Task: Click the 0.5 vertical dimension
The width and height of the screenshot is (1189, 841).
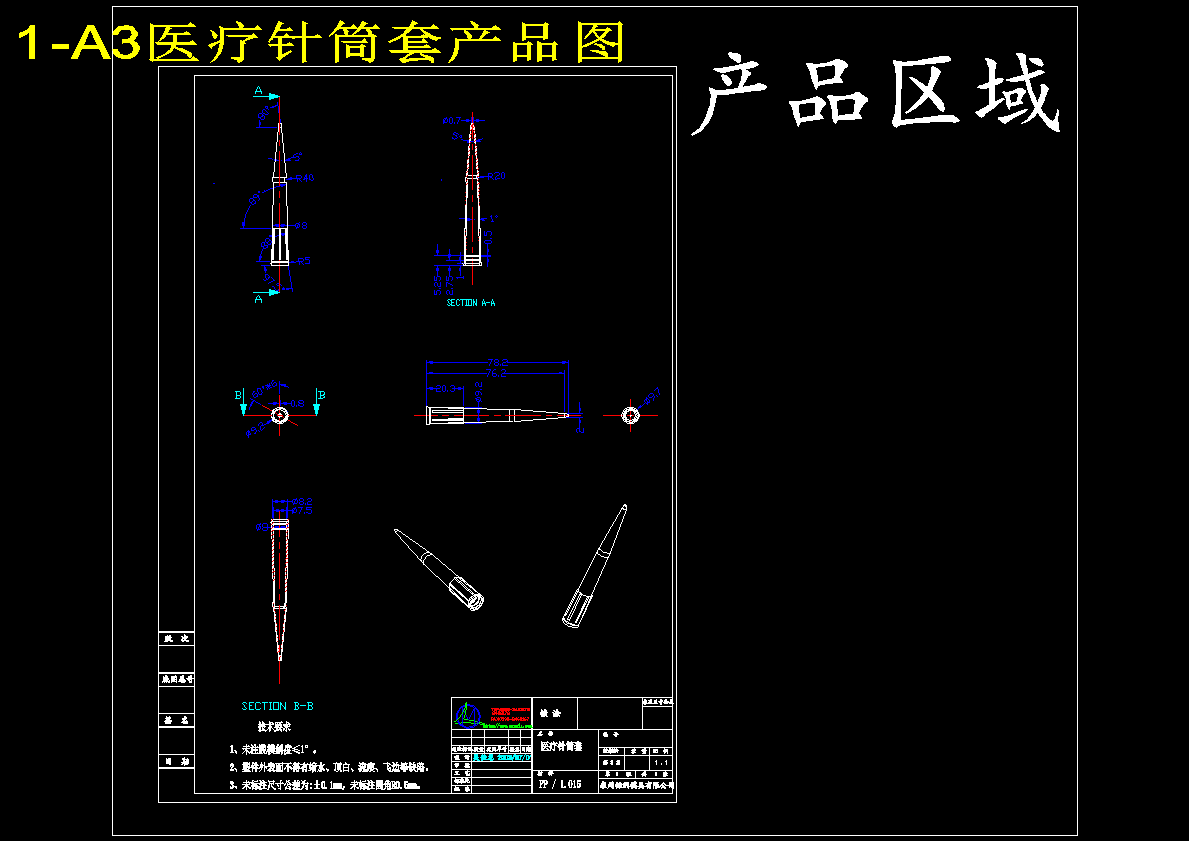Action: tap(490, 237)
